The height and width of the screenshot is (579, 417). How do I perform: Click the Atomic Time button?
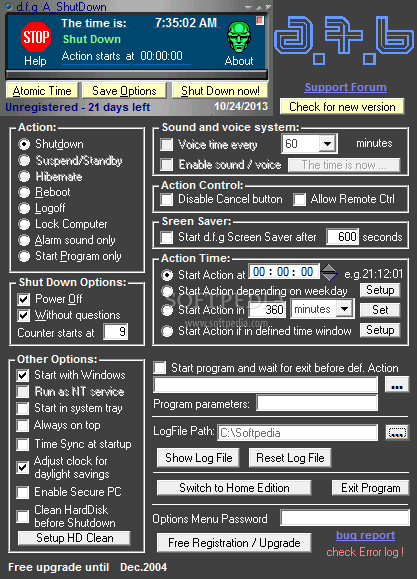[x=42, y=91]
